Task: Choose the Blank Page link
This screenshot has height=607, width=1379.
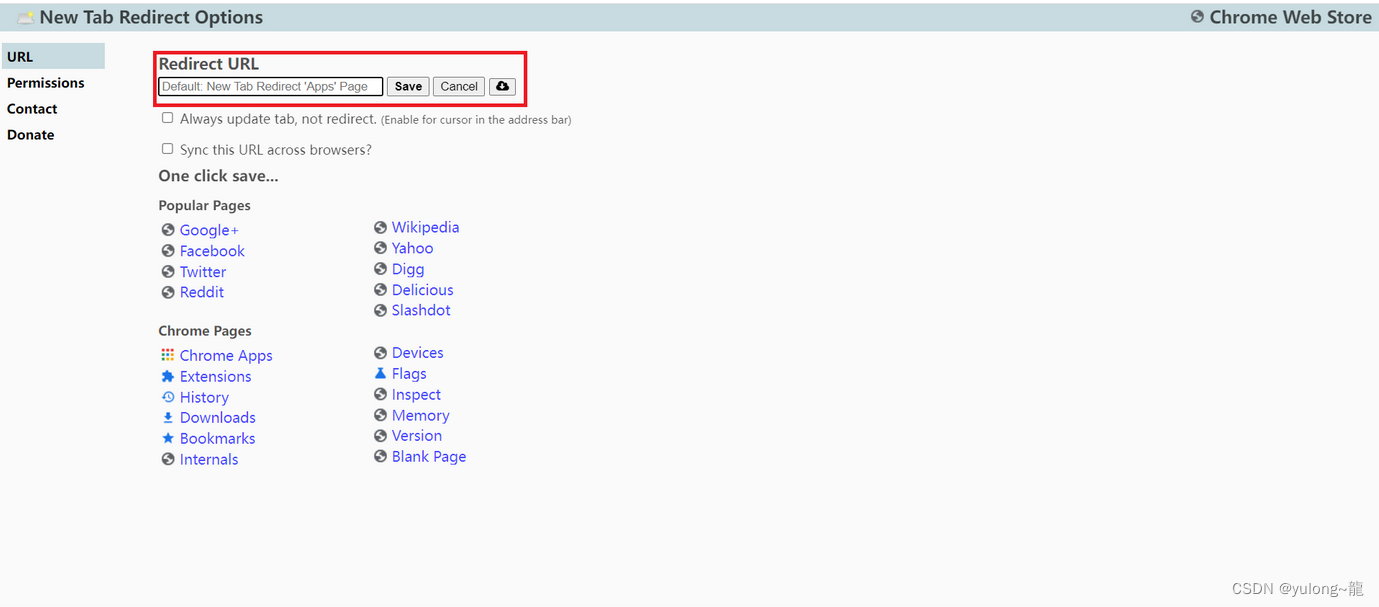Action: 428,456
